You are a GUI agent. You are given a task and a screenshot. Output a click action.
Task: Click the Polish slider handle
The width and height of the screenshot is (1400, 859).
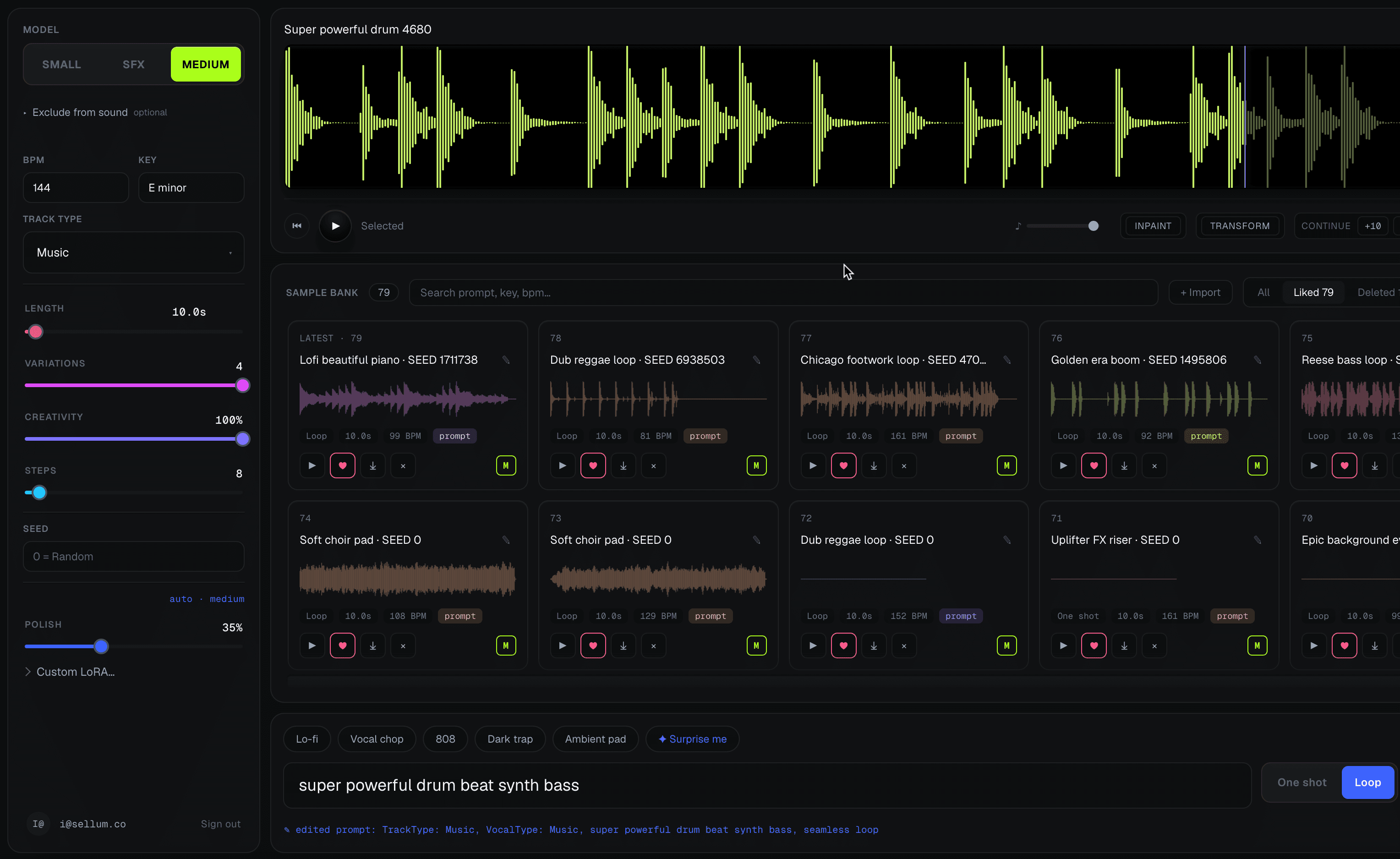point(101,646)
